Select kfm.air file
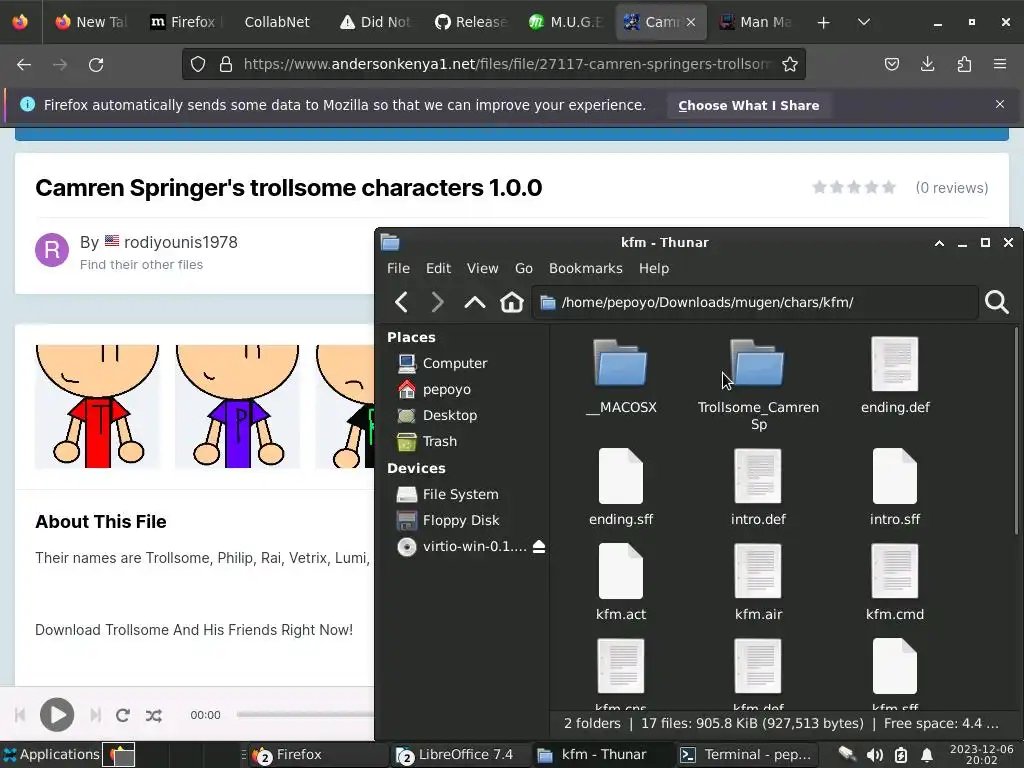Screen dimensions: 1024x768 click(x=758, y=583)
